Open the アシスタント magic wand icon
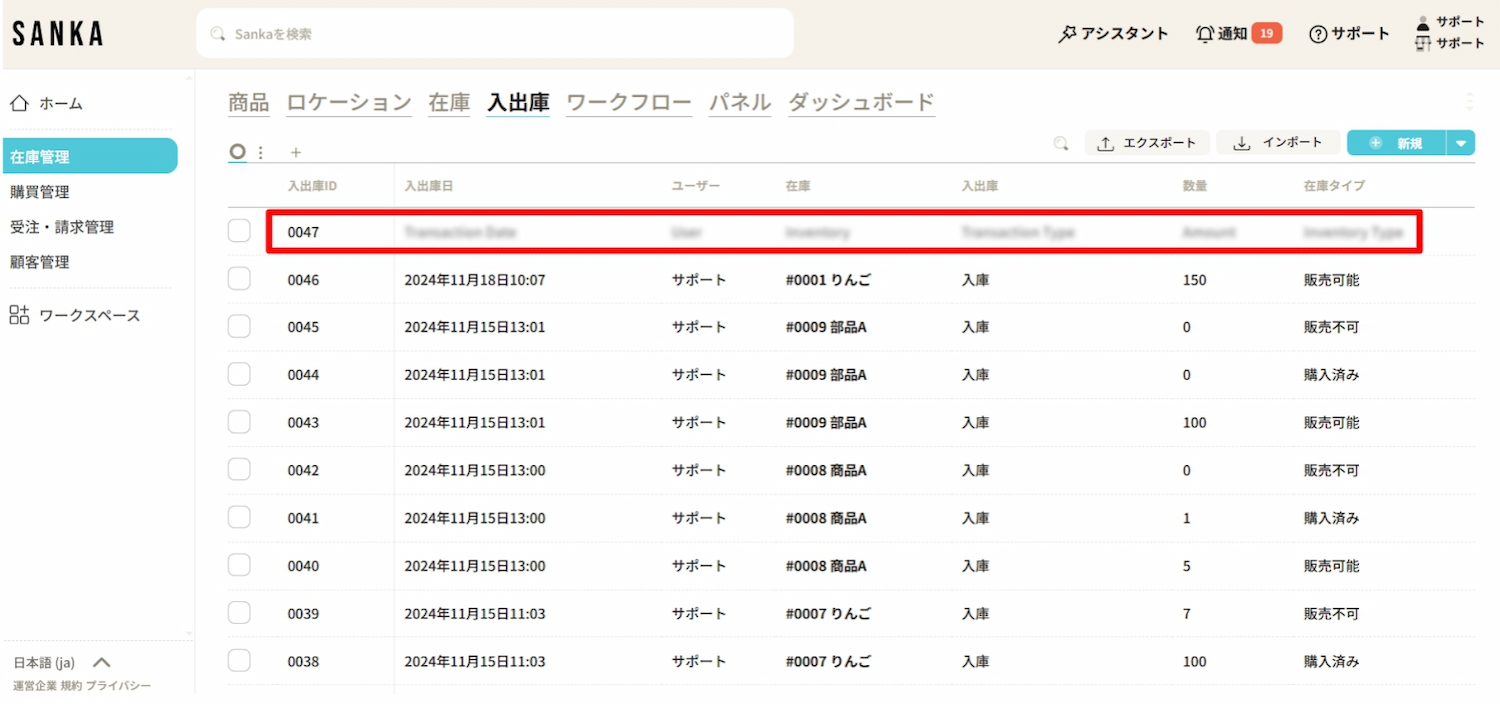This screenshot has height=704, width=1500. click(1067, 34)
